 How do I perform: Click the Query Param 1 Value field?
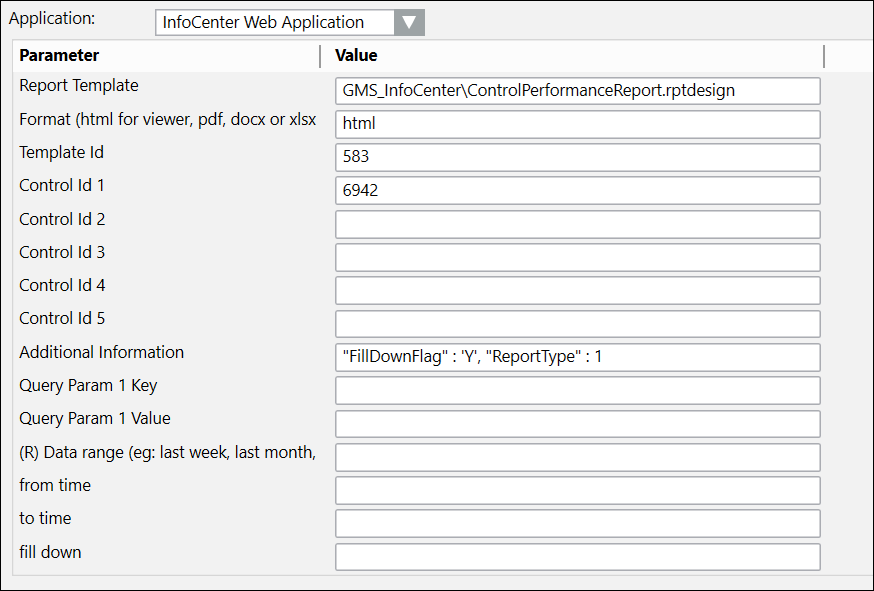coord(577,423)
